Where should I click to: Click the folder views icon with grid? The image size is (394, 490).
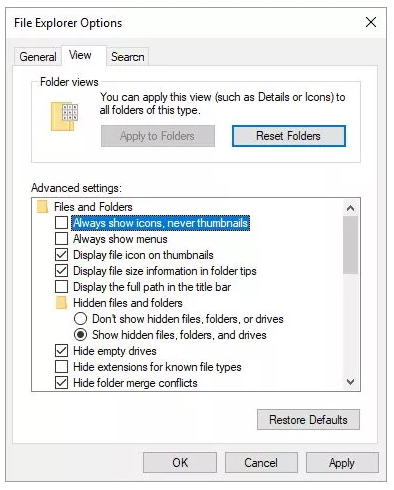tap(64, 116)
